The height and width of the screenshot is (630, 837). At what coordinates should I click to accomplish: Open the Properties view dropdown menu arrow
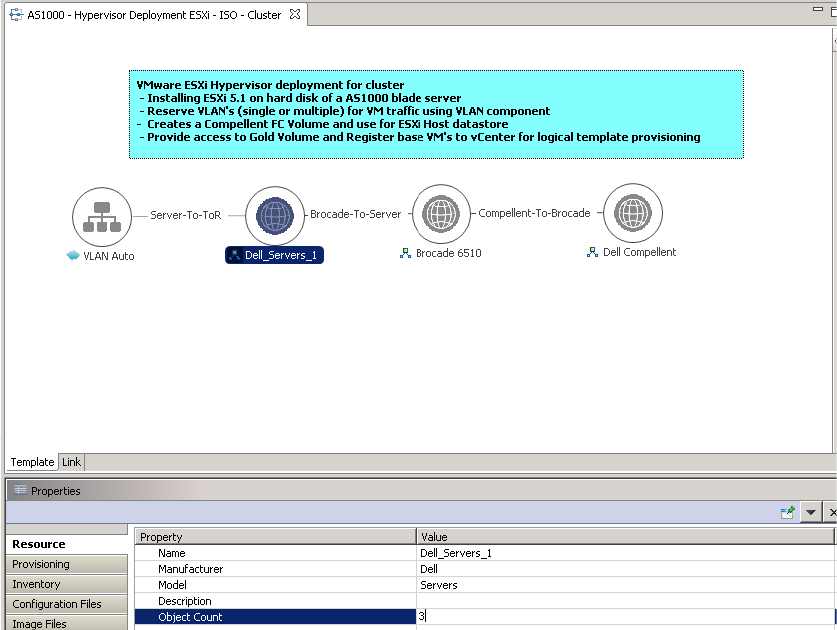click(x=811, y=512)
